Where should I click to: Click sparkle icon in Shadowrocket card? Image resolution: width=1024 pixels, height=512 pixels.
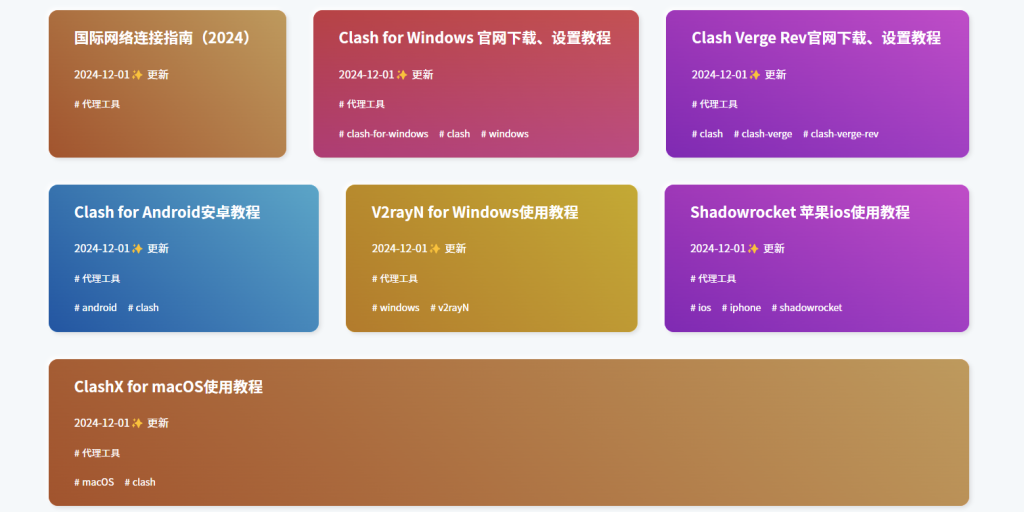[753, 249]
